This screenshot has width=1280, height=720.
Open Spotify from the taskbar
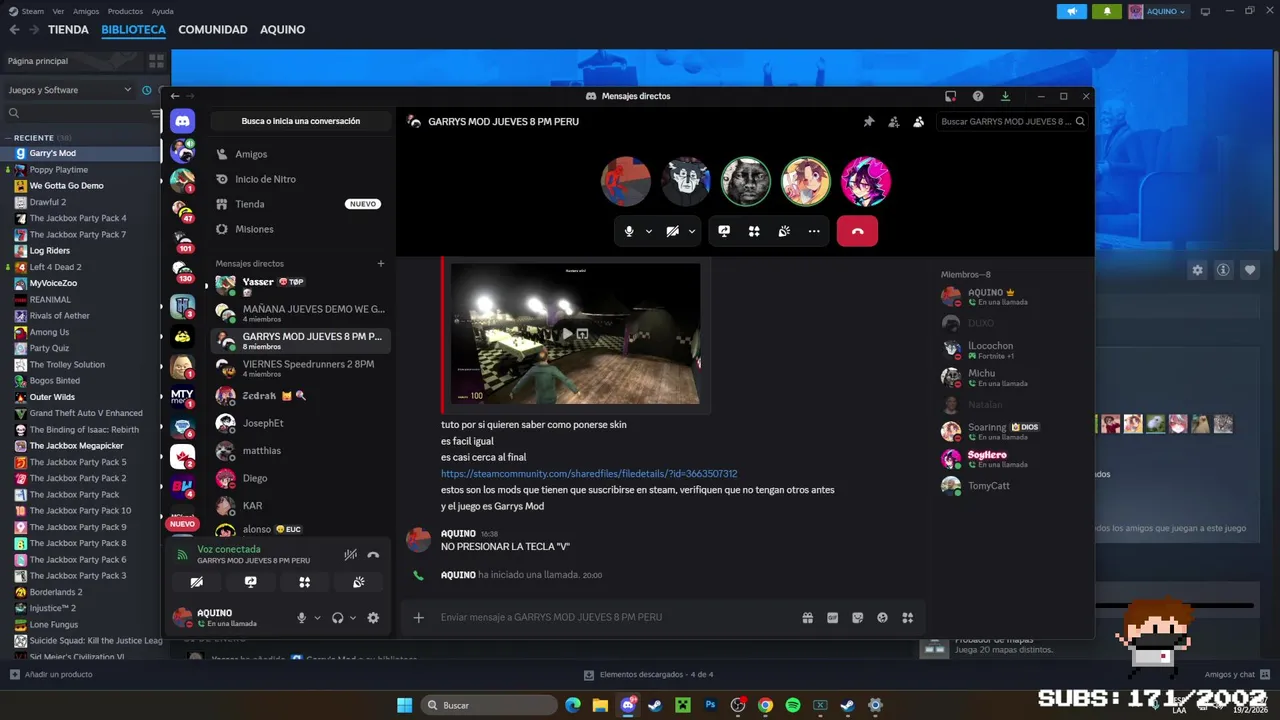click(x=793, y=705)
